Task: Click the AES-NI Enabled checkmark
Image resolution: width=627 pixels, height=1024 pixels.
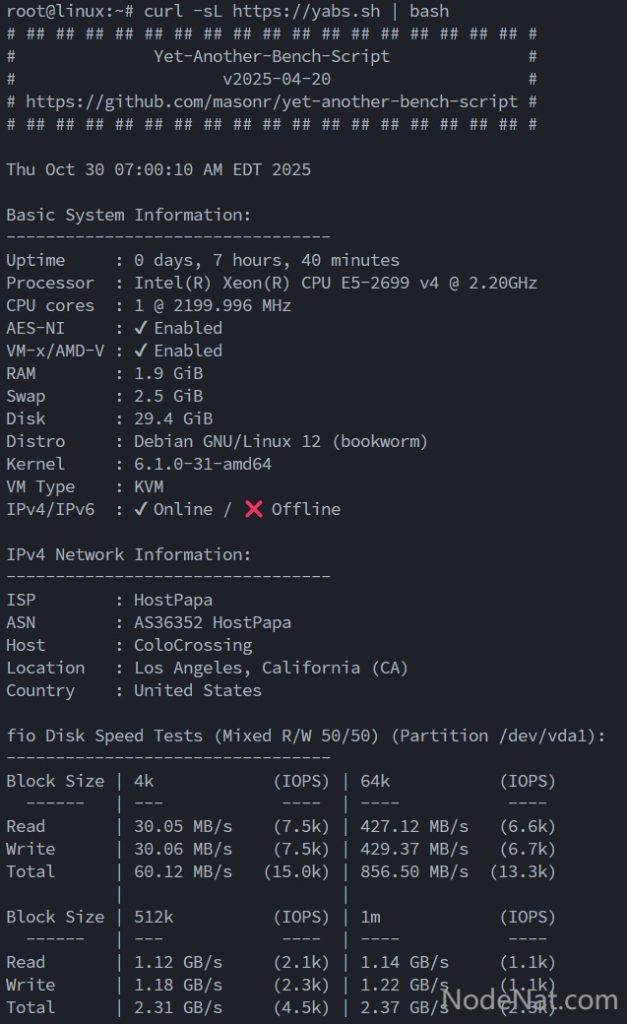Action: (x=141, y=328)
